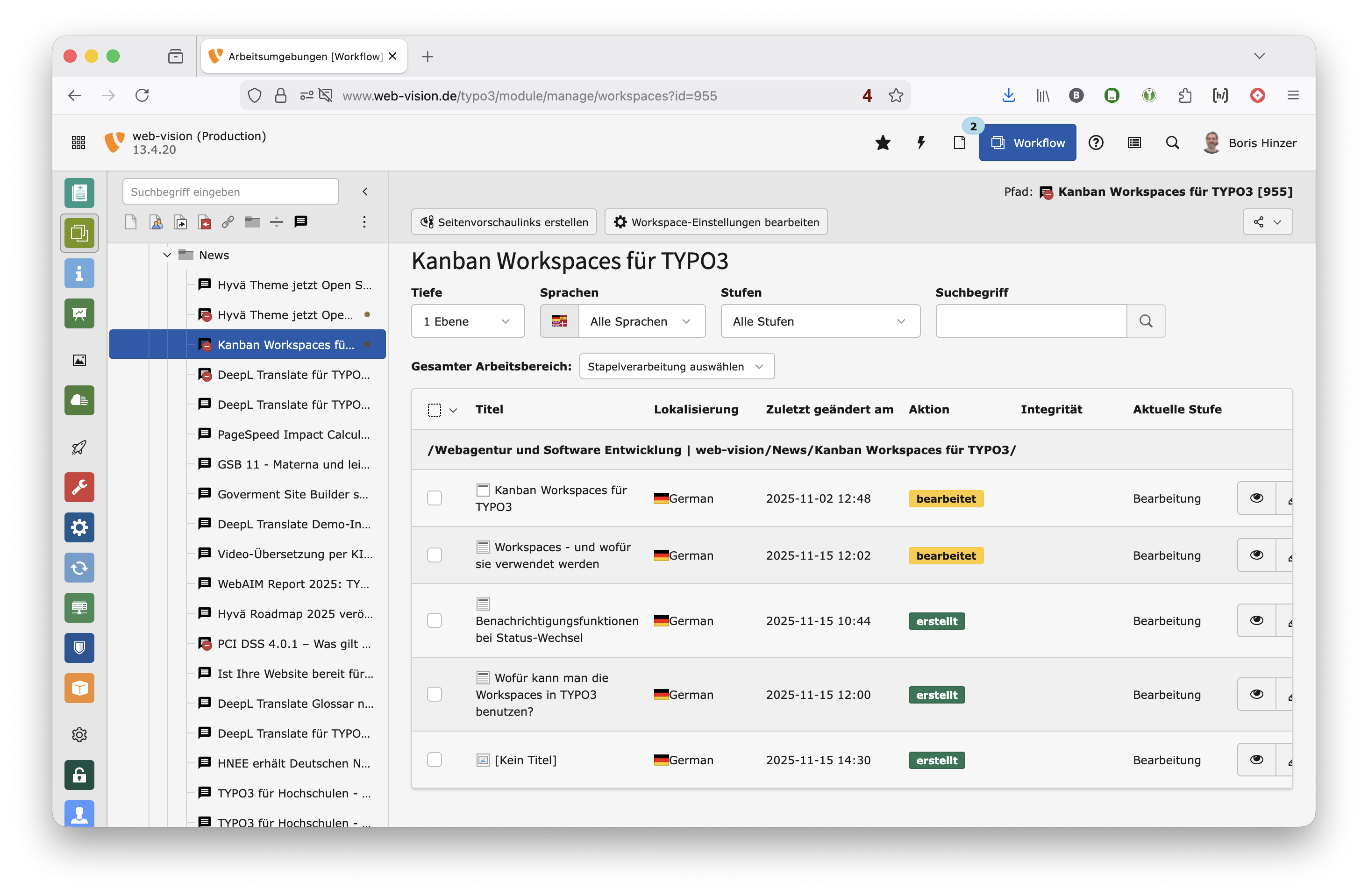Select the Info module icon
This screenshot has width=1368, height=896.
(79, 273)
